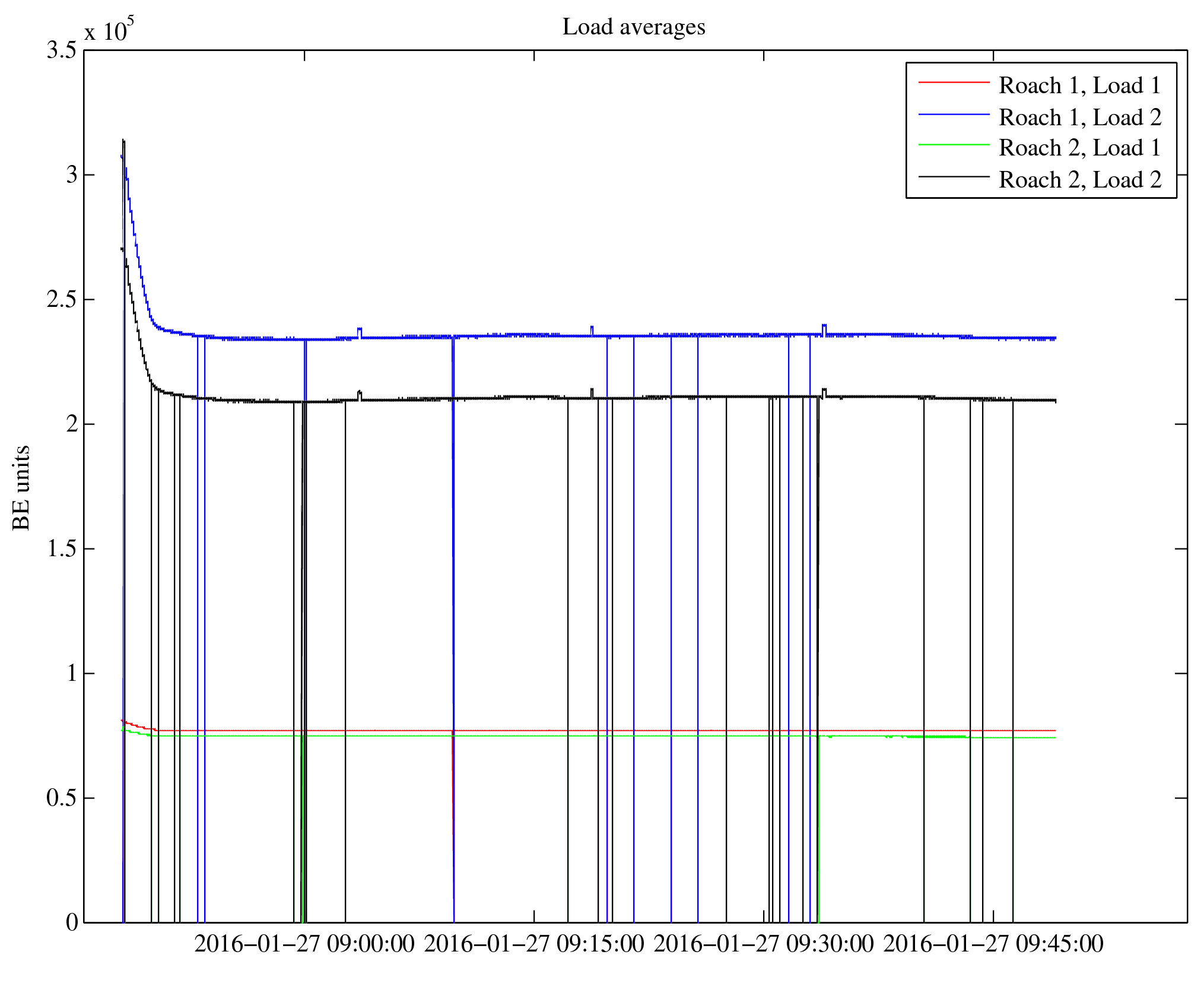The height and width of the screenshot is (999, 1204).
Task: Click the 'Roach 2, Load 2' legend text
Action: pyautogui.click(x=1079, y=180)
